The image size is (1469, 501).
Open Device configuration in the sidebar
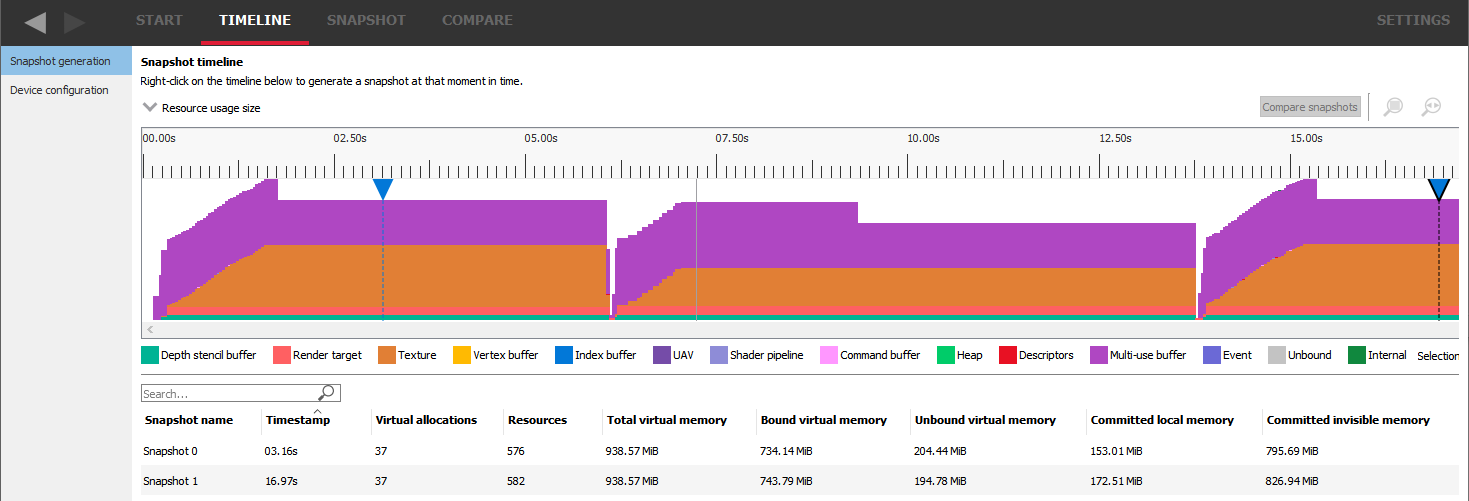[x=59, y=90]
